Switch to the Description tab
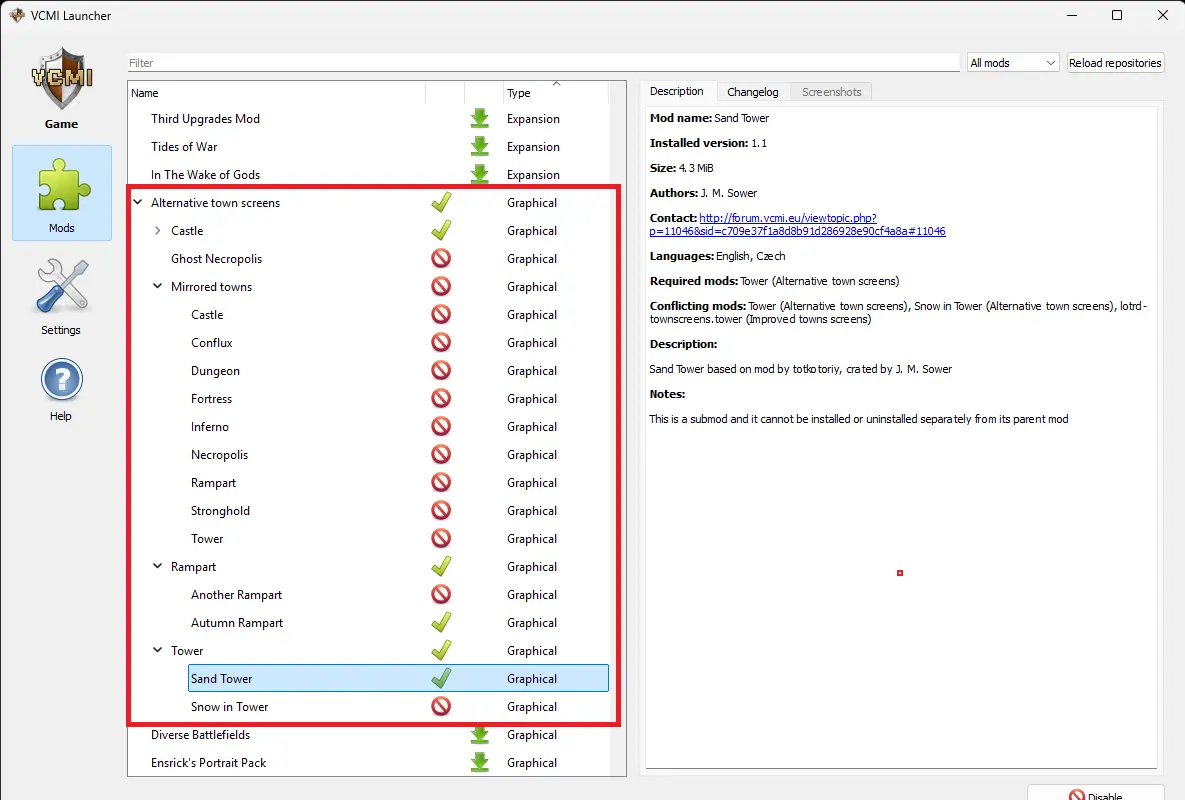Viewport: 1185px width, 800px height. [677, 92]
